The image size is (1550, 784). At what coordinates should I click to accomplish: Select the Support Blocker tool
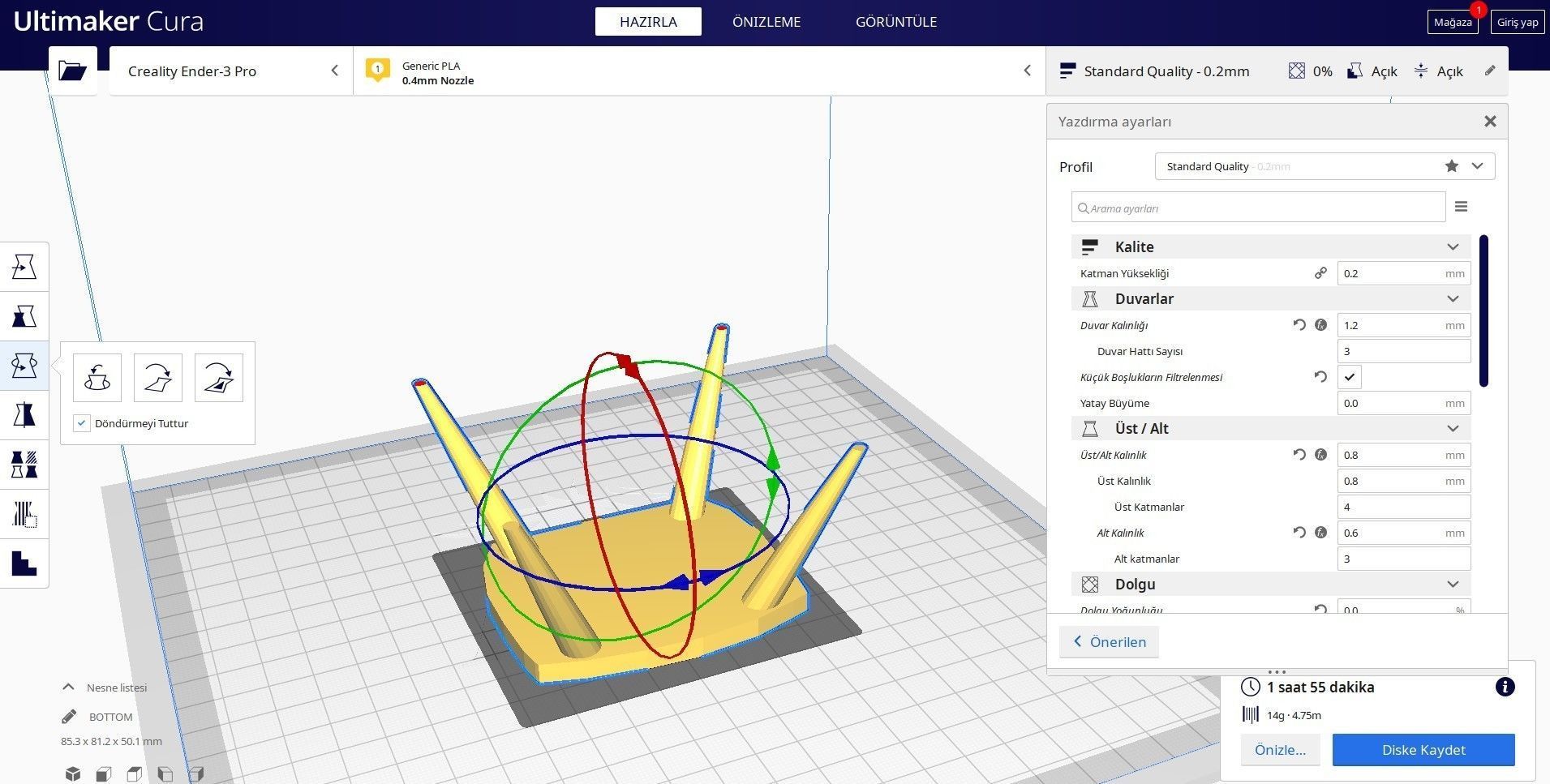[24, 514]
